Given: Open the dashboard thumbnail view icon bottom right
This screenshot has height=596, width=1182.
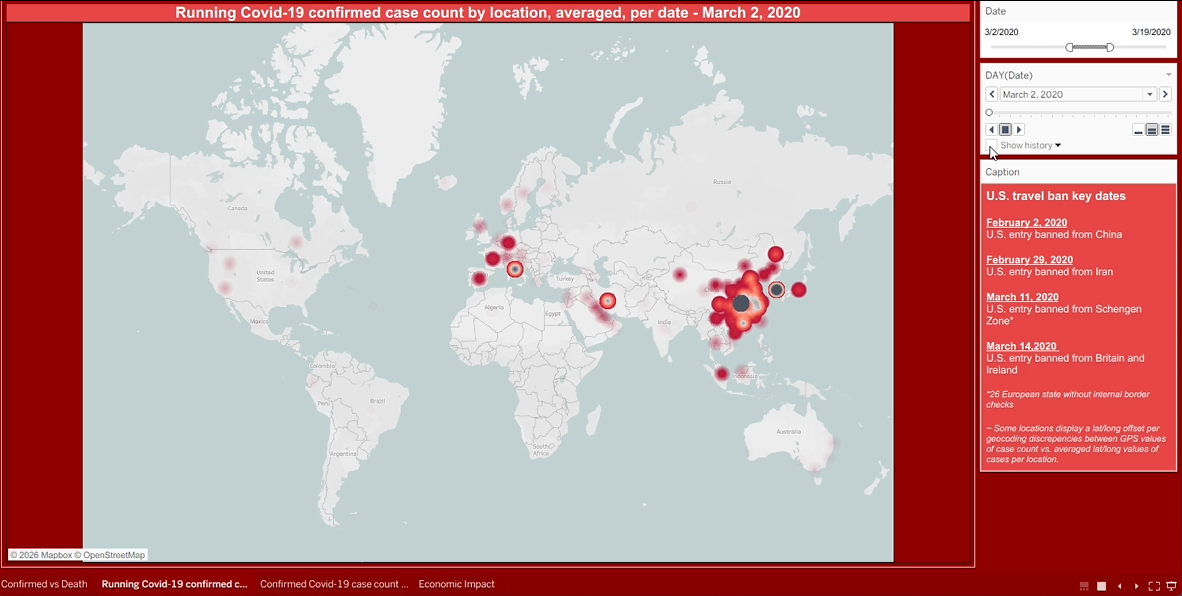Looking at the screenshot, I should point(1084,586).
